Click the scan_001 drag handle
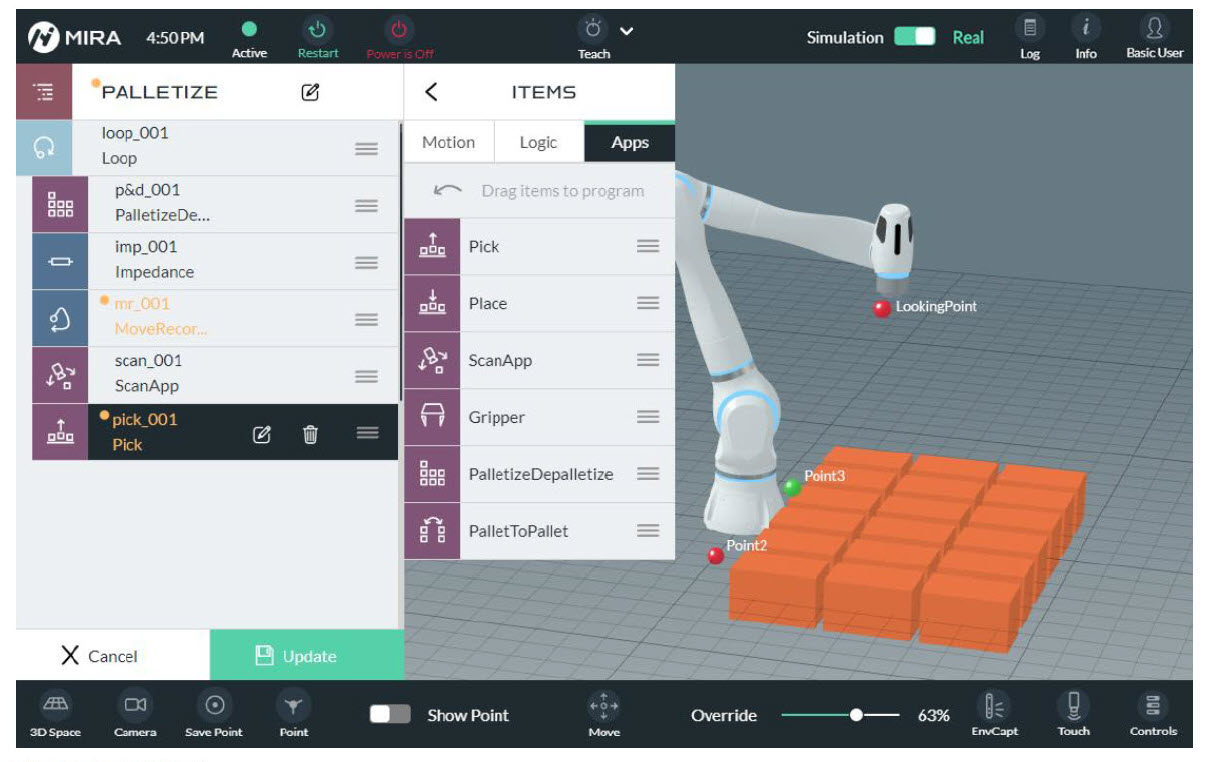The width and height of the screenshot is (1208, 762). (366, 376)
